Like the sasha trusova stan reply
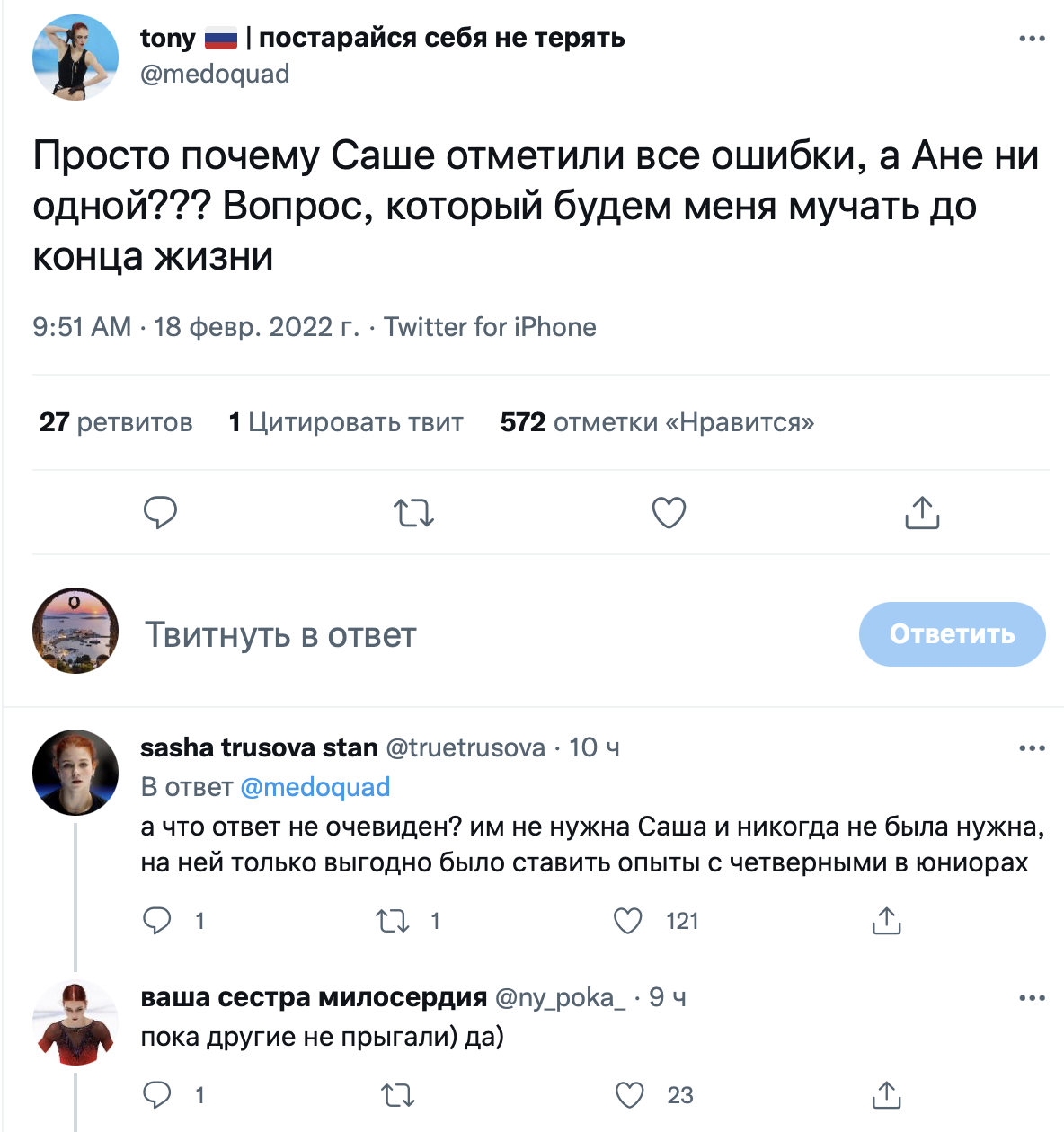 (x=628, y=921)
